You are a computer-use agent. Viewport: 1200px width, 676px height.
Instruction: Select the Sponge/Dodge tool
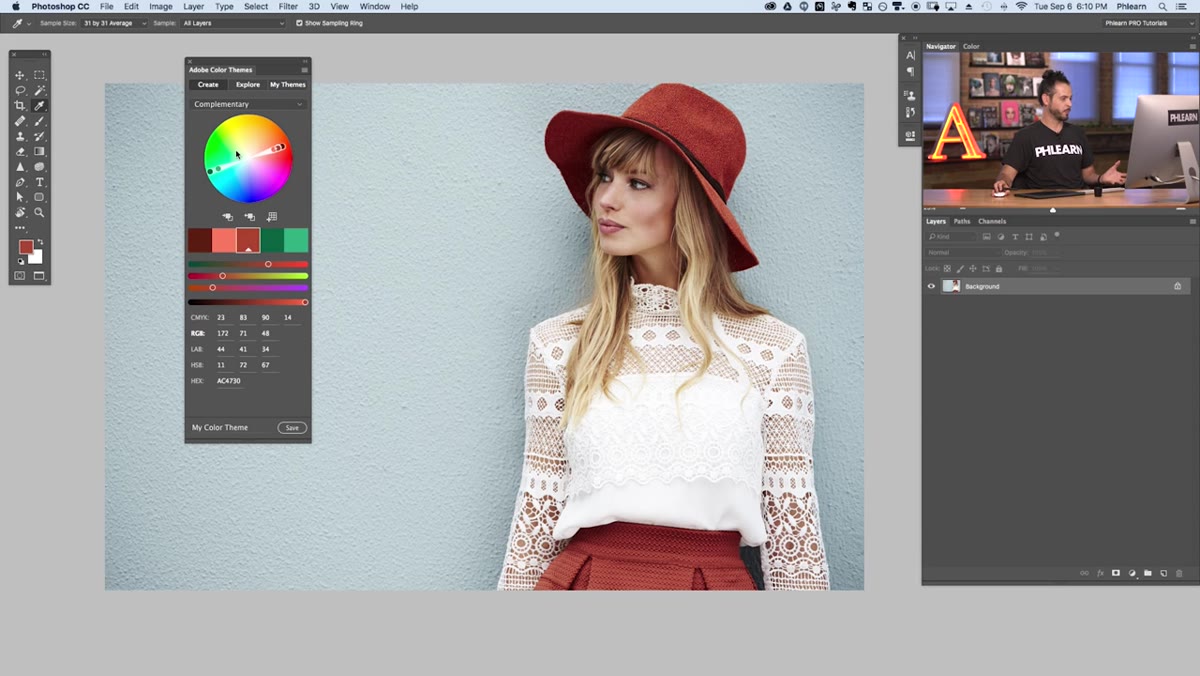39,167
